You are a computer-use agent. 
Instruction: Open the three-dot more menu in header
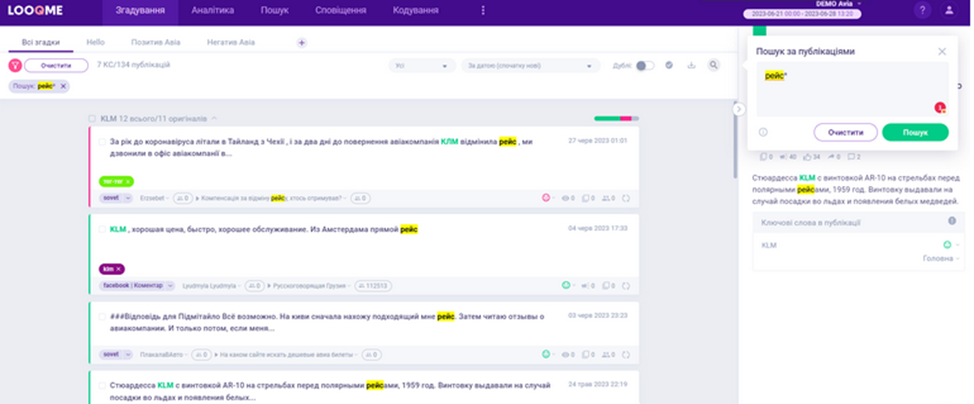483,10
